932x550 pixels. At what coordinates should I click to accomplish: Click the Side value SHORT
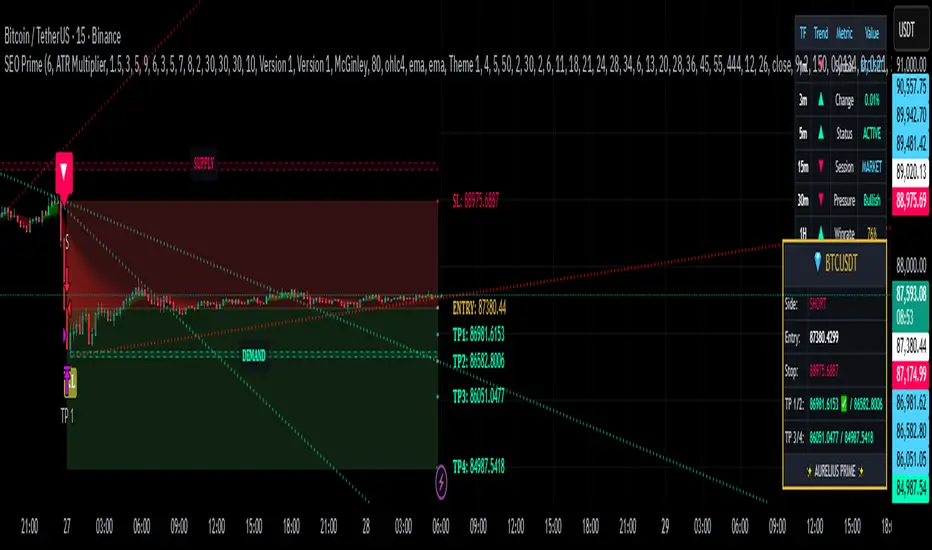pyautogui.click(x=818, y=304)
